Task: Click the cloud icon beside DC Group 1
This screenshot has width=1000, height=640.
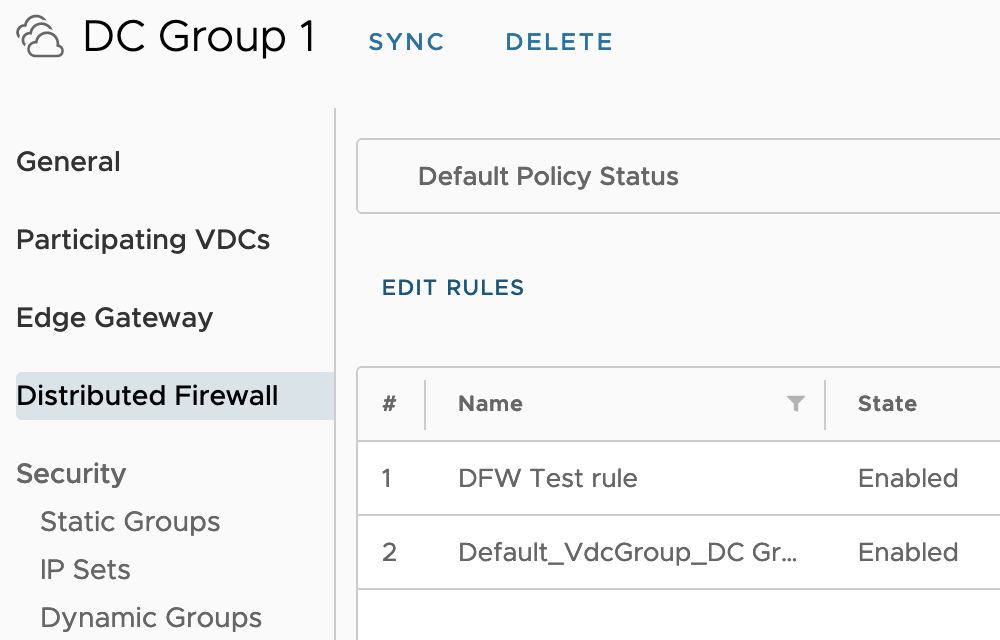Action: pos(40,38)
